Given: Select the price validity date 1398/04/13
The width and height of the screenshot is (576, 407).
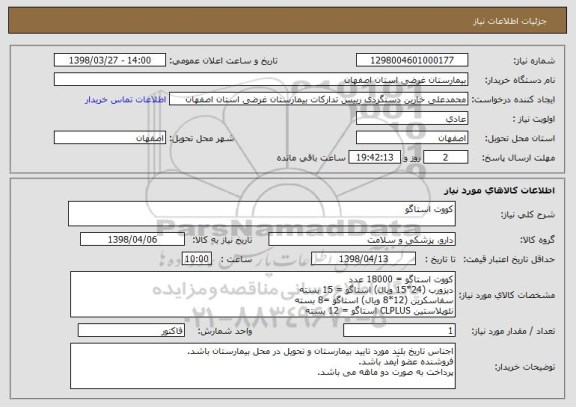Looking at the screenshot, I should (x=363, y=259).
